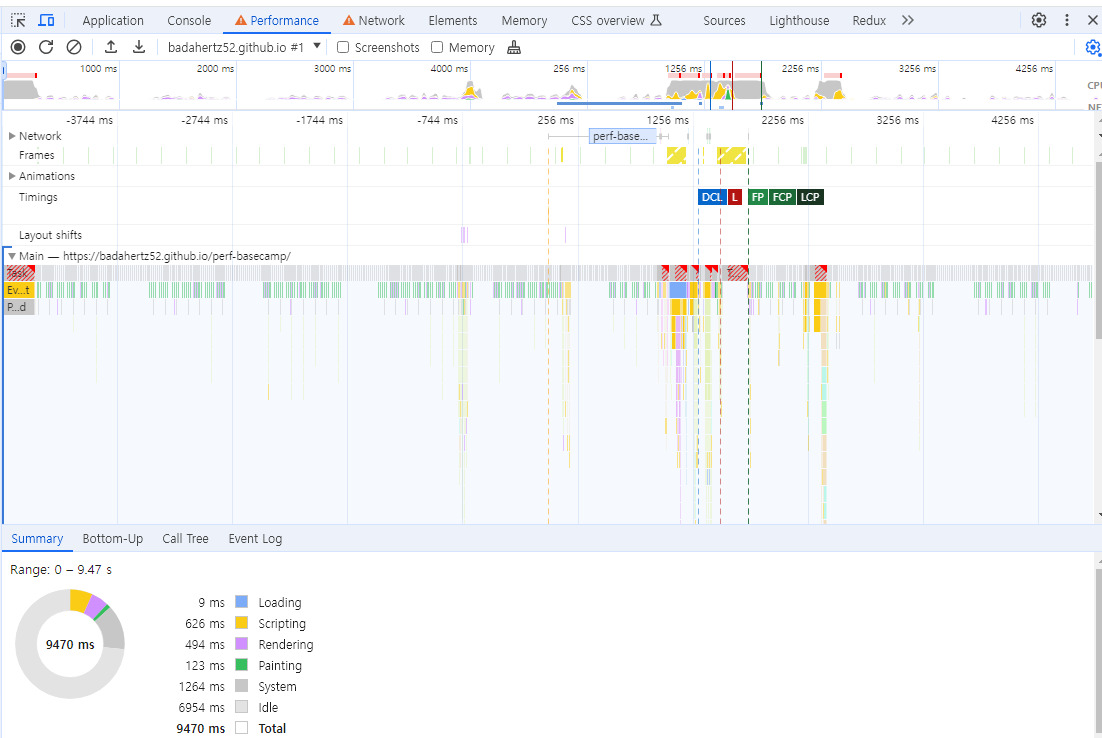Click the blue Loading color swatch
The height and width of the screenshot is (738, 1102).
pyautogui.click(x=241, y=602)
